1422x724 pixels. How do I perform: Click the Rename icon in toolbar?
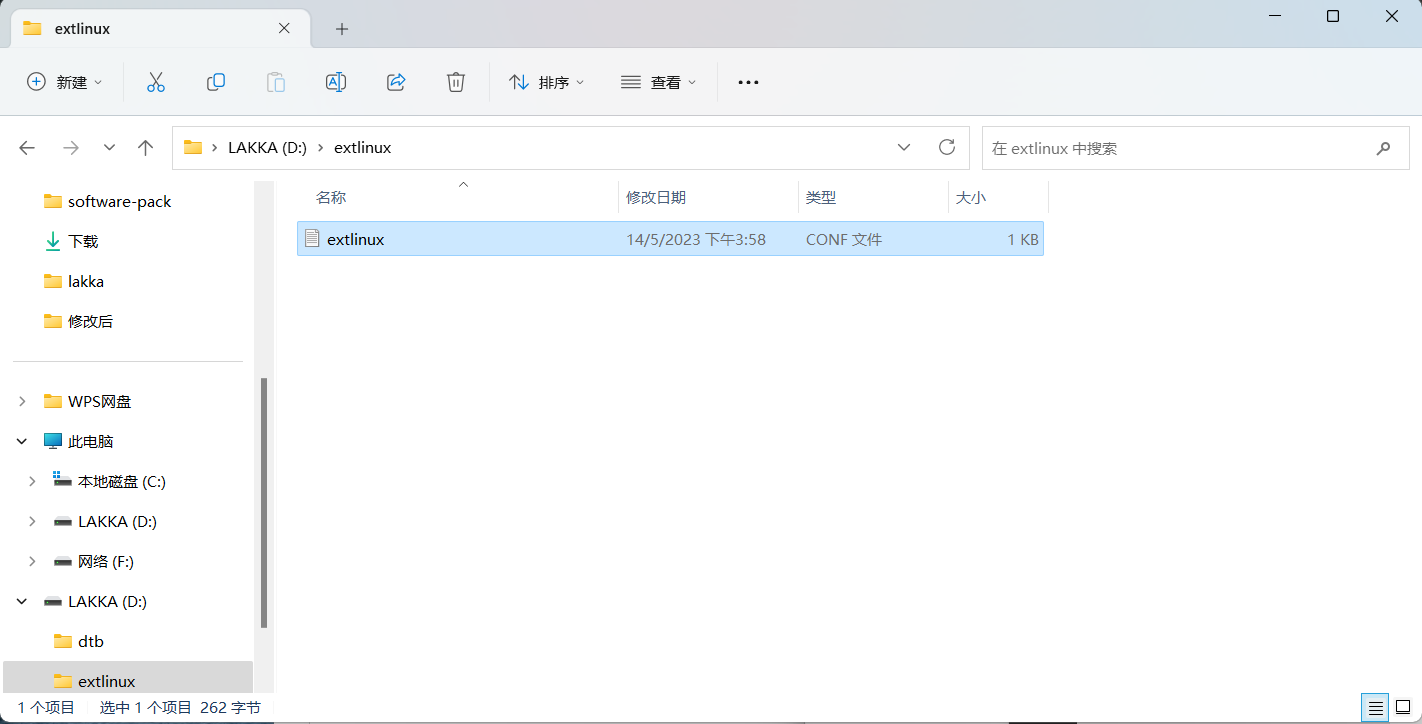click(336, 82)
